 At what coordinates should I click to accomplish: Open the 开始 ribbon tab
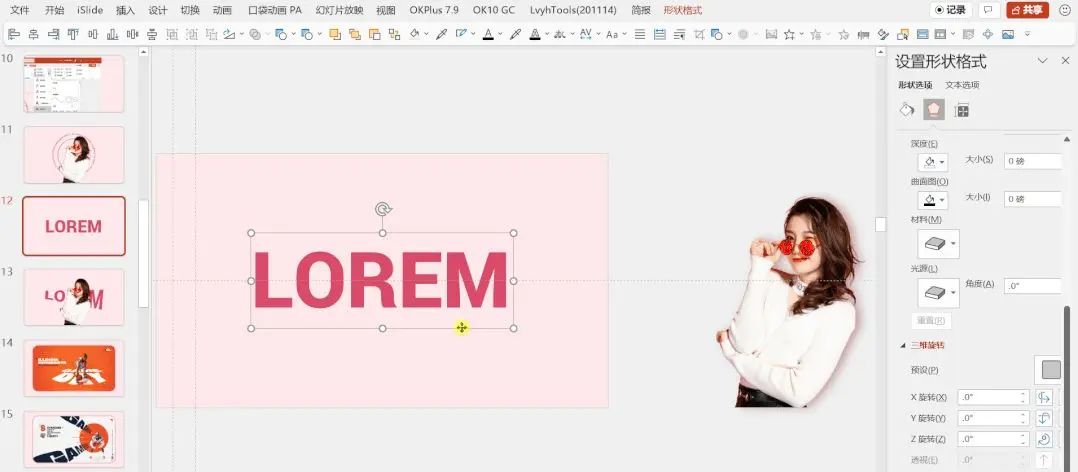55,10
